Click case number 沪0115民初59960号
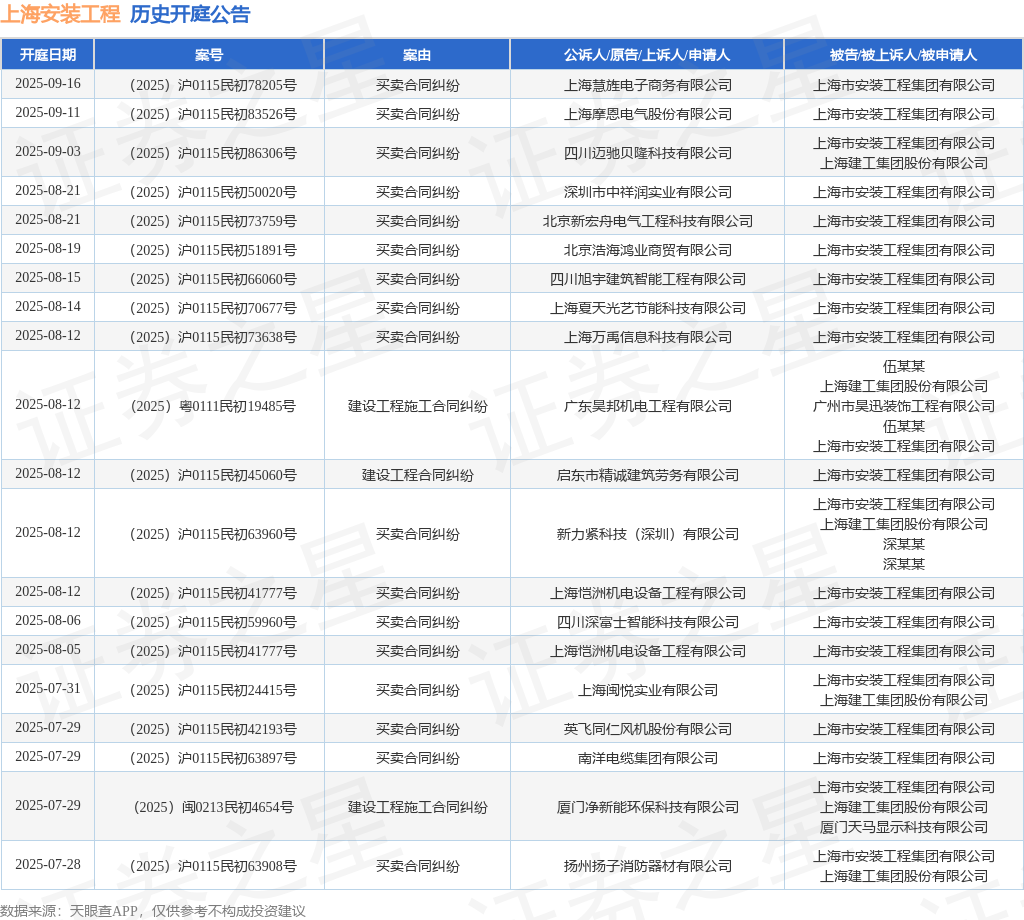 tap(213, 622)
